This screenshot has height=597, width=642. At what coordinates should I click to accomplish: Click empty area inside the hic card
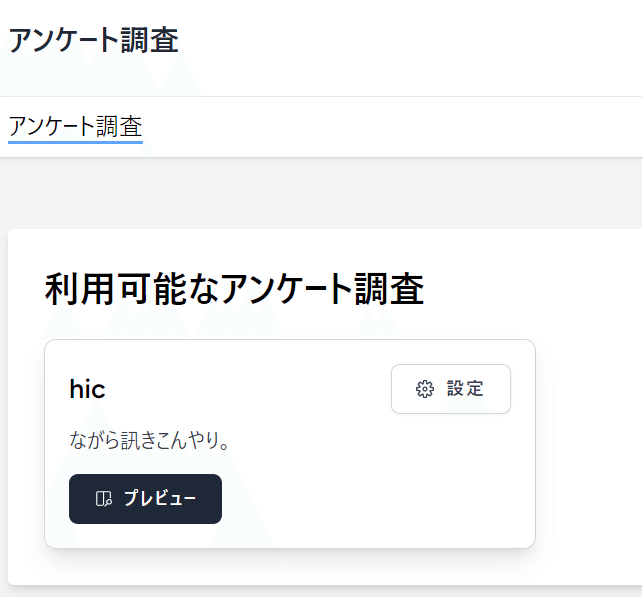tap(368, 483)
